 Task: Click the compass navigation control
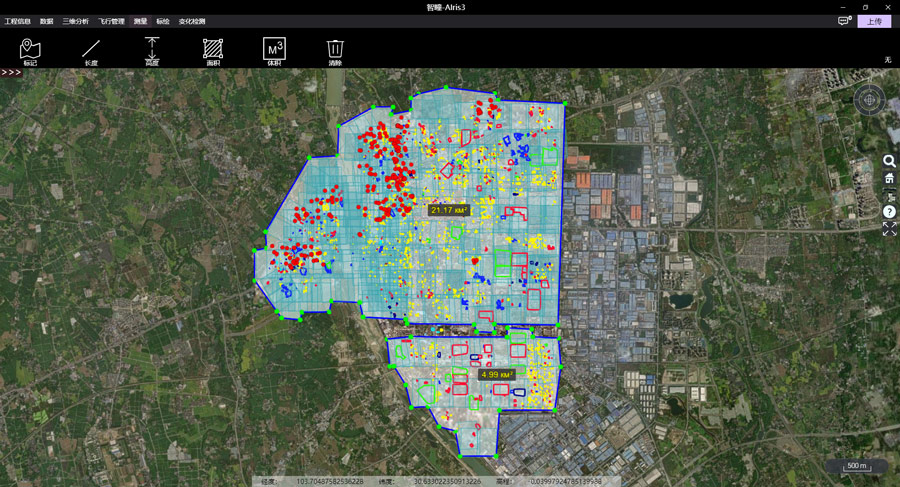pyautogui.click(x=869, y=100)
